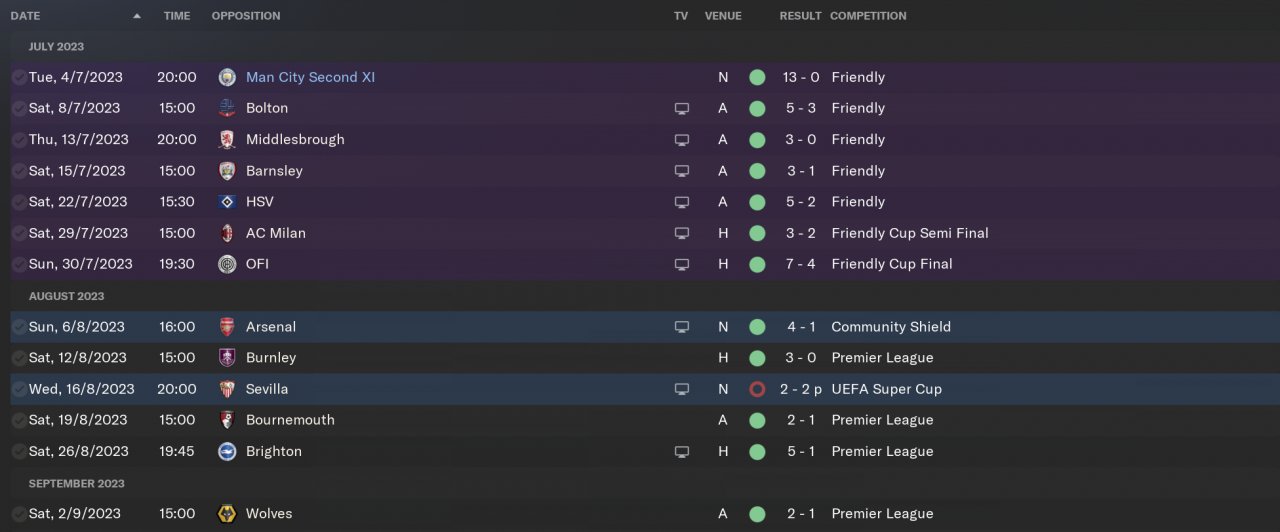Sort by the Opposition column header
The image size is (1280, 532).
pyautogui.click(x=246, y=16)
